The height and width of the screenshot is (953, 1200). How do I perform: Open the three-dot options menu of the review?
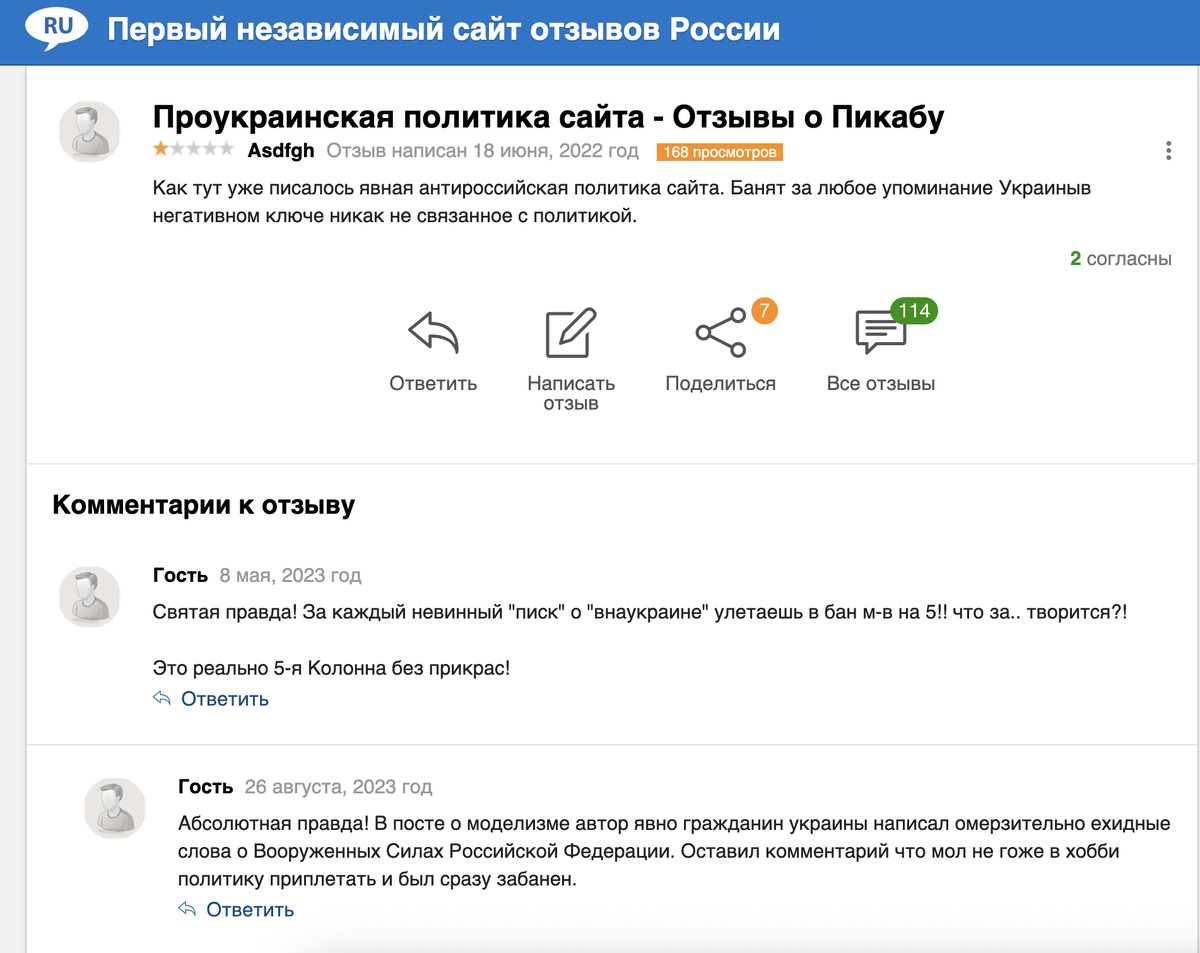[x=1168, y=151]
